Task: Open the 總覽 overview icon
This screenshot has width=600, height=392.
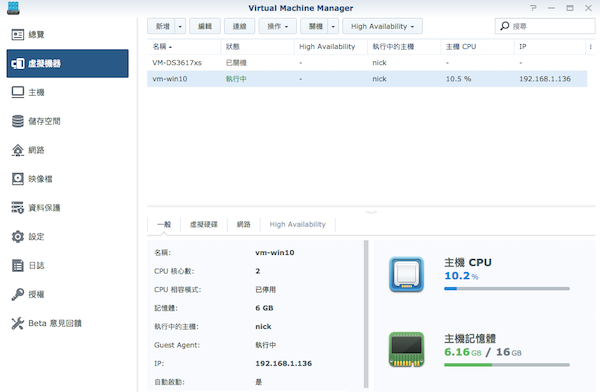Action: pos(18,35)
